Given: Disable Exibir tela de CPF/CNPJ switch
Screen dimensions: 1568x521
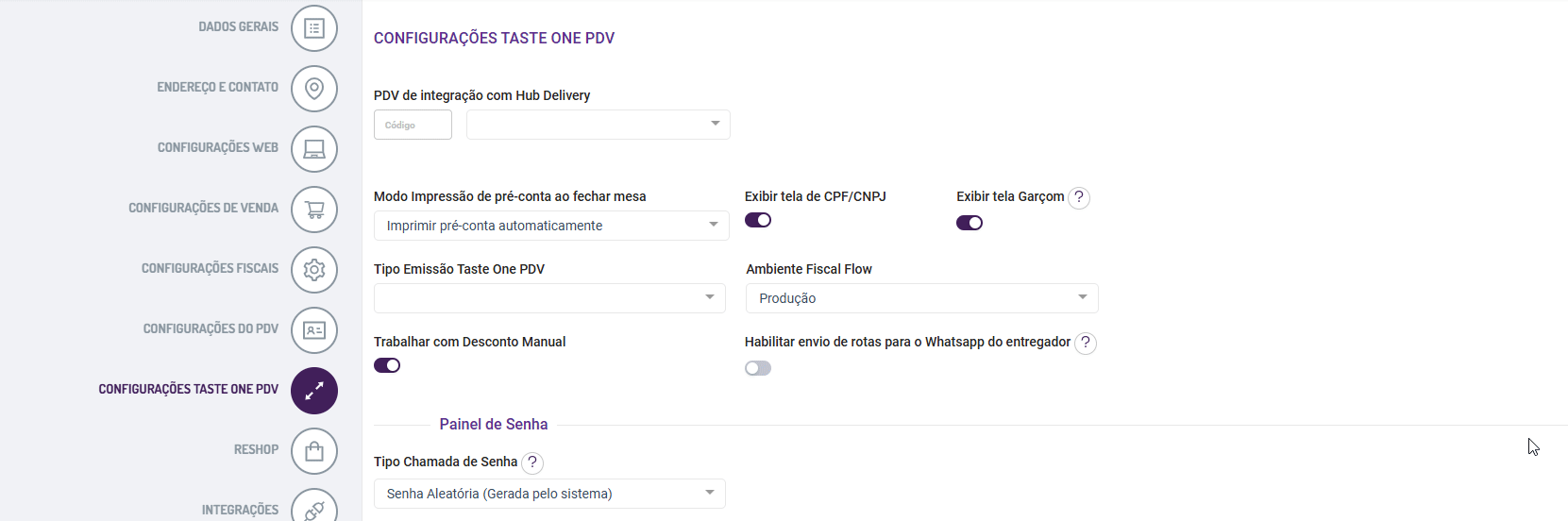Looking at the screenshot, I should pos(758,220).
